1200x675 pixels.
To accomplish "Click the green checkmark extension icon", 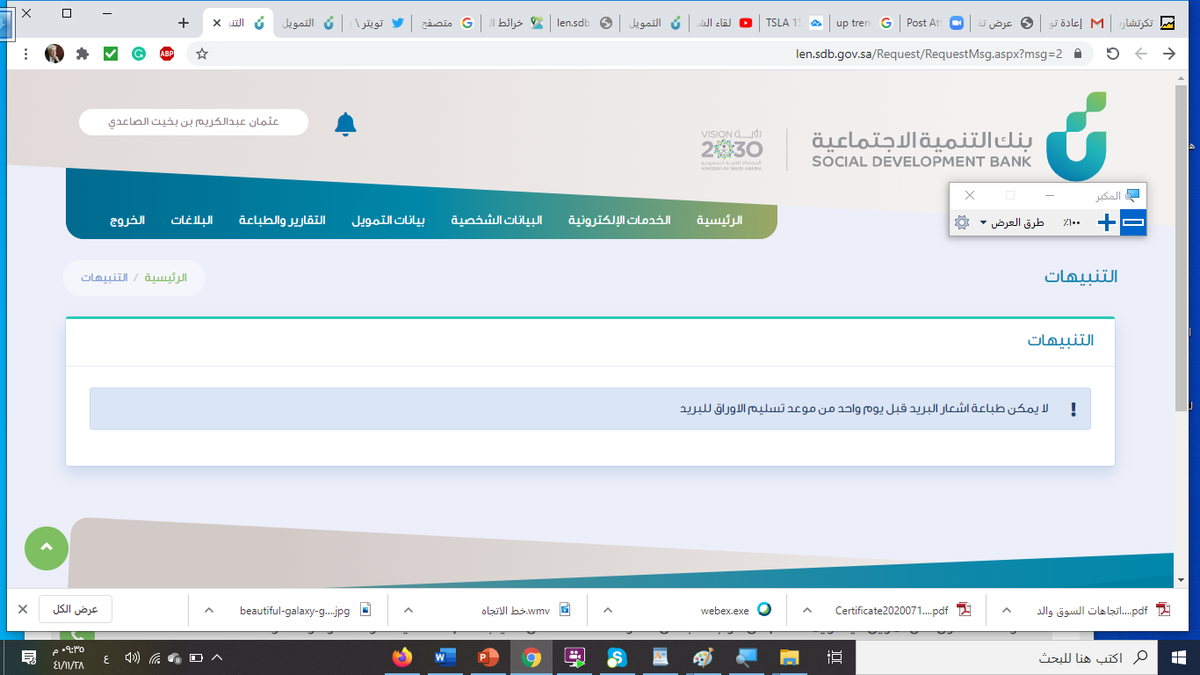I will pyautogui.click(x=110, y=54).
